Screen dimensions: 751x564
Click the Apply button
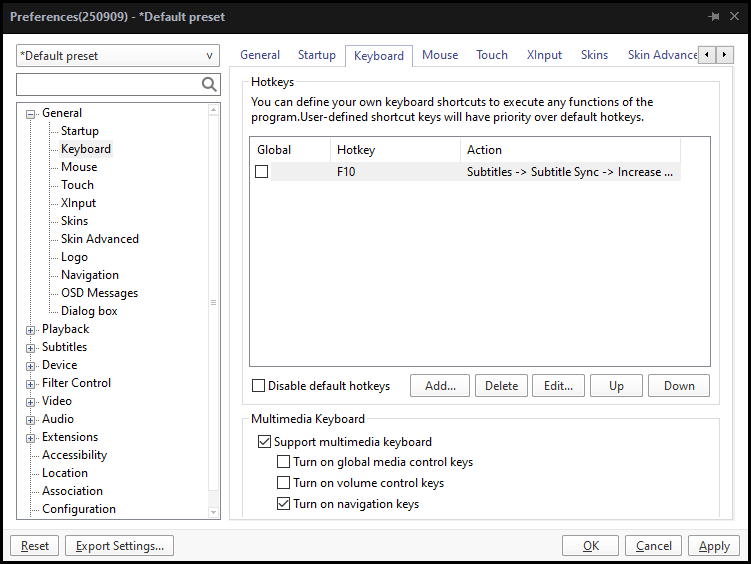[714, 546]
